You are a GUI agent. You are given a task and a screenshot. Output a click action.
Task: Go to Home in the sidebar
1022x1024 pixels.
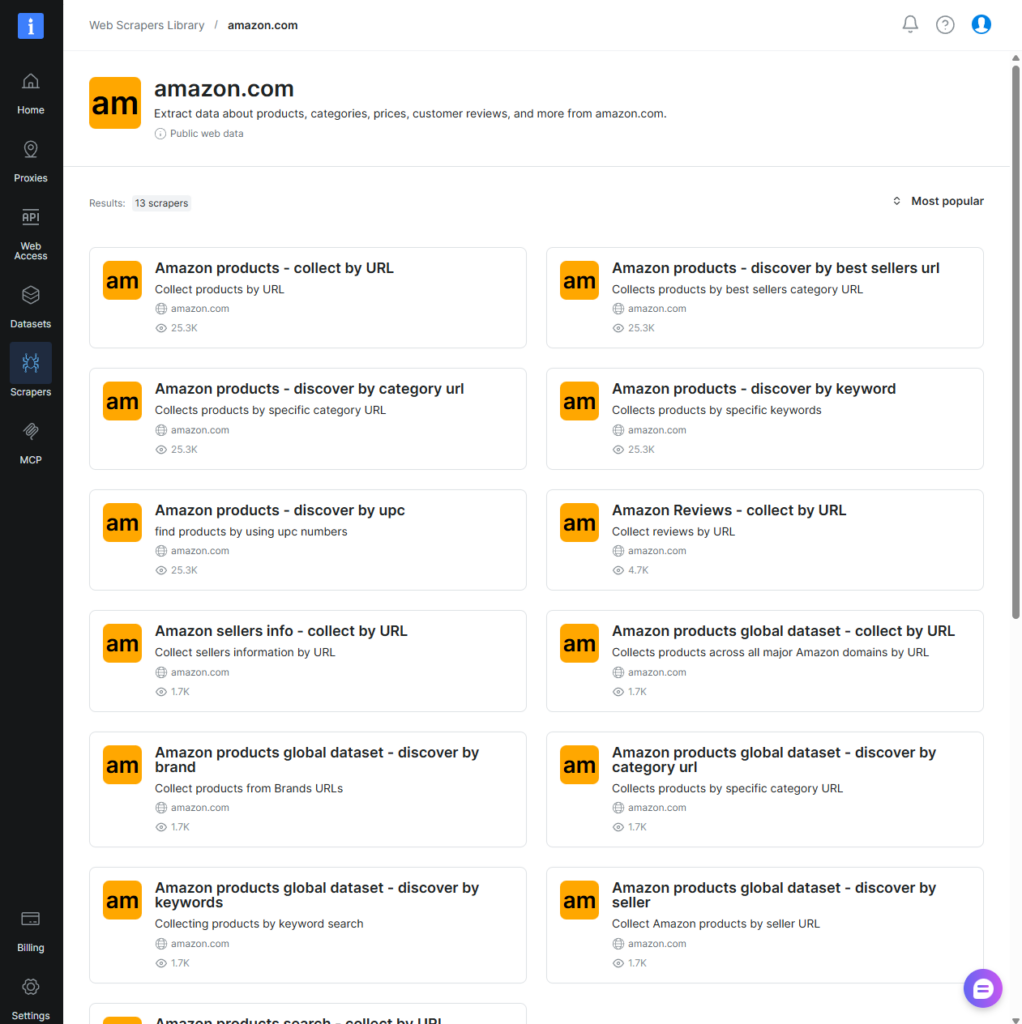(x=31, y=94)
